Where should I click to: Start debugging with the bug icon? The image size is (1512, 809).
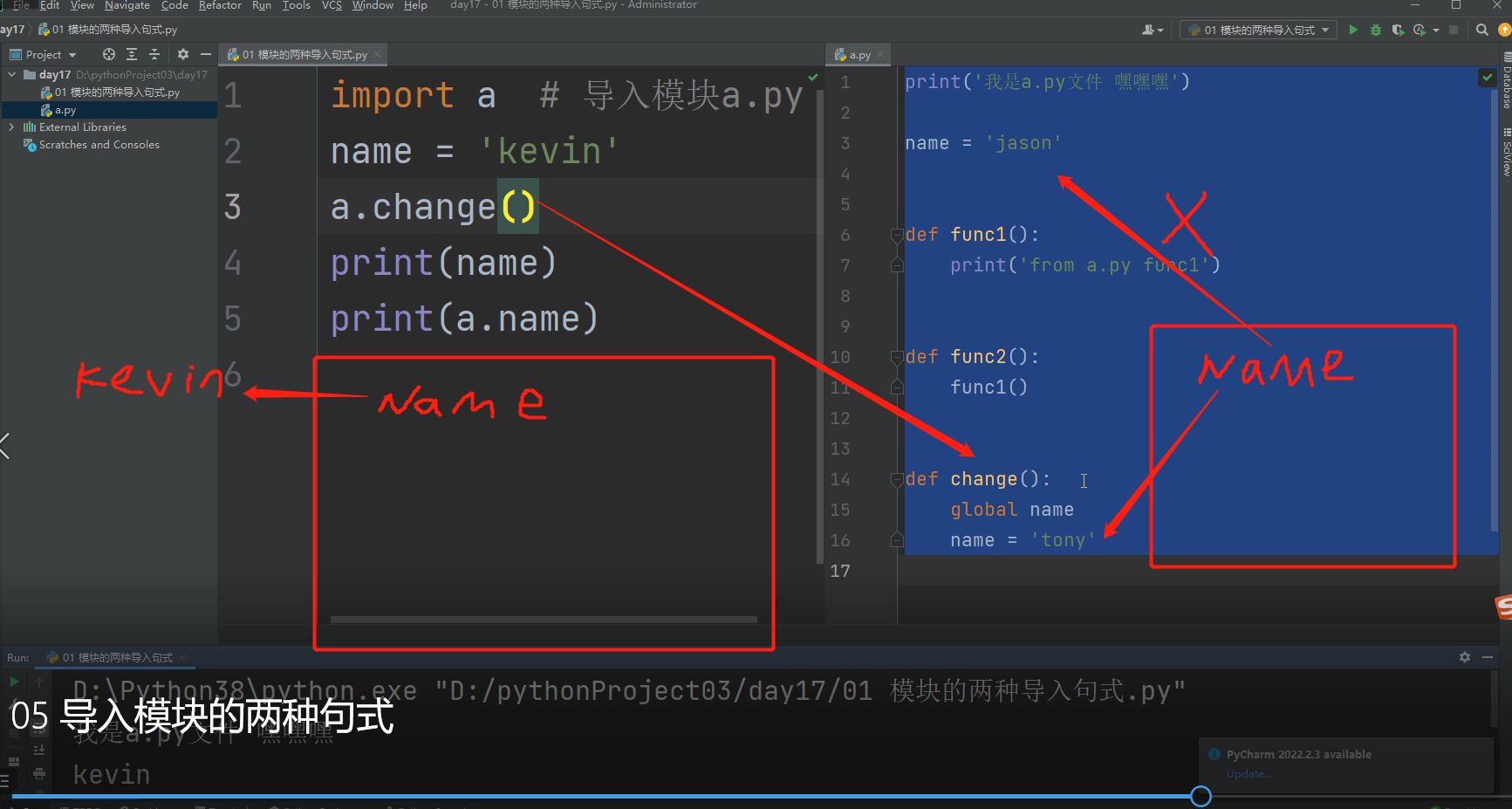click(x=1376, y=30)
